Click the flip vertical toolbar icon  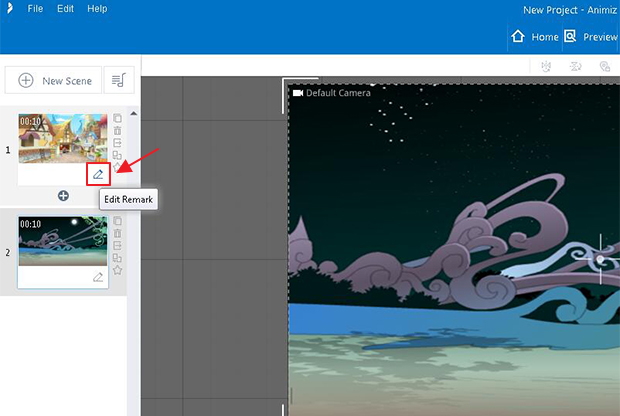[x=575, y=66]
